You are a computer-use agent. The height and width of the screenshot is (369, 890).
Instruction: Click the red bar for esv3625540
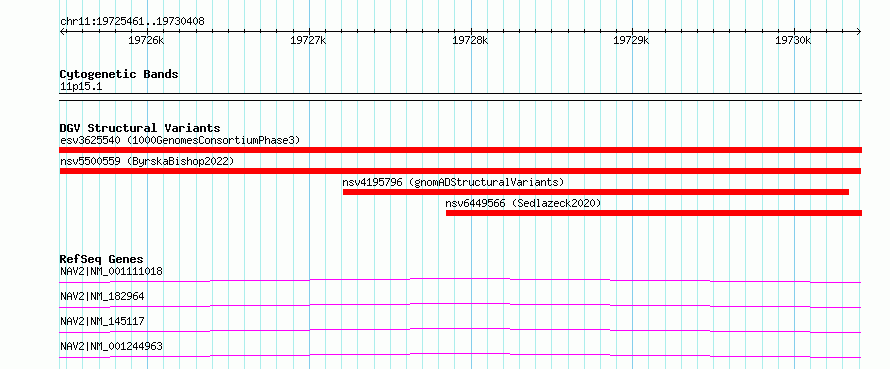pos(460,150)
